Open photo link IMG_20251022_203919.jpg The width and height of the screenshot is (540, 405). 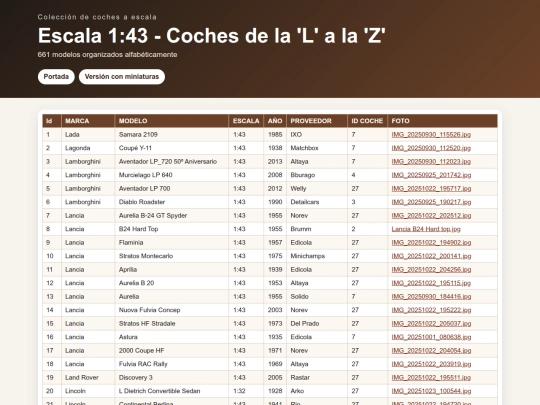pyautogui.click(x=431, y=364)
